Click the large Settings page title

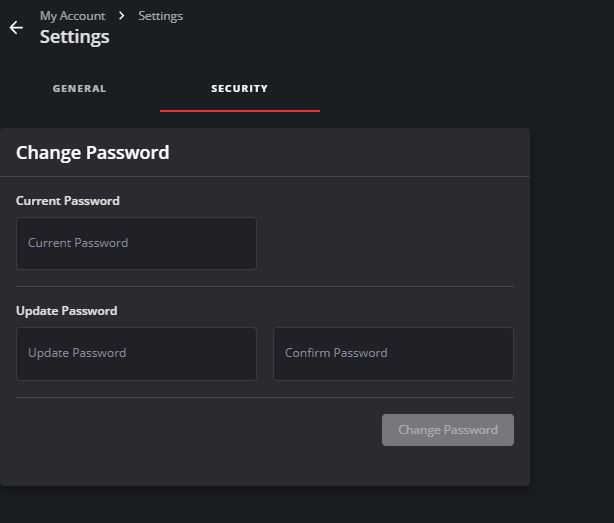(75, 37)
